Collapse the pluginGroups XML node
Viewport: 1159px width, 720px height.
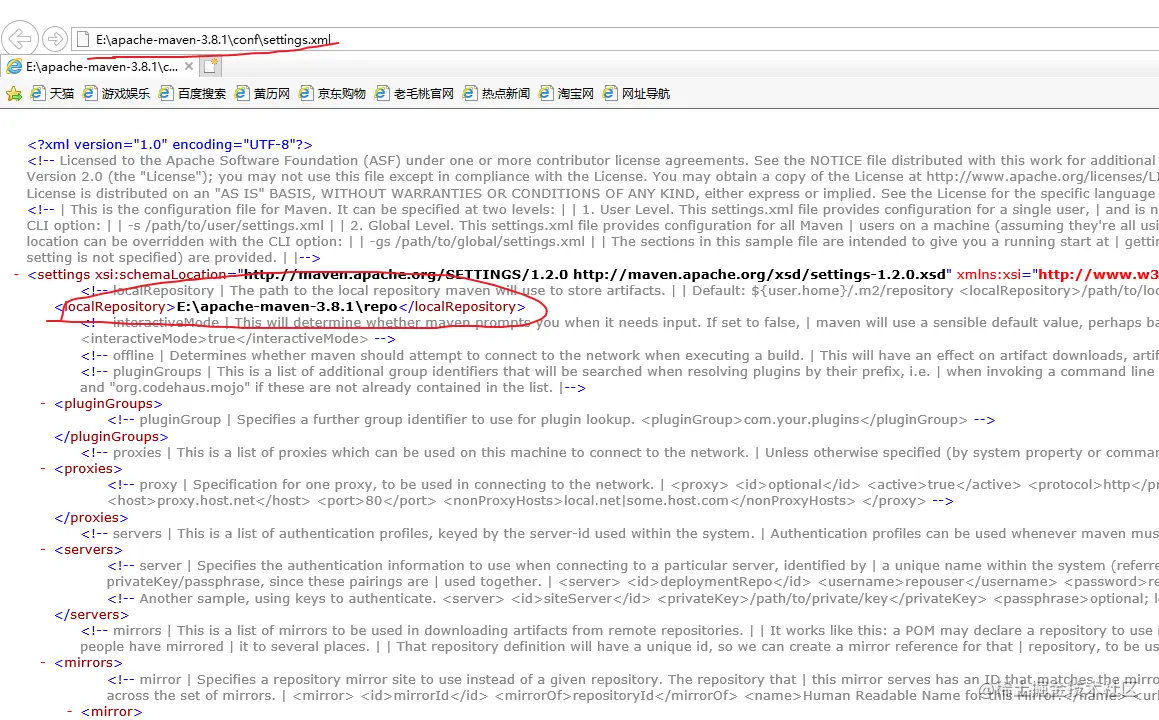click(x=42, y=403)
